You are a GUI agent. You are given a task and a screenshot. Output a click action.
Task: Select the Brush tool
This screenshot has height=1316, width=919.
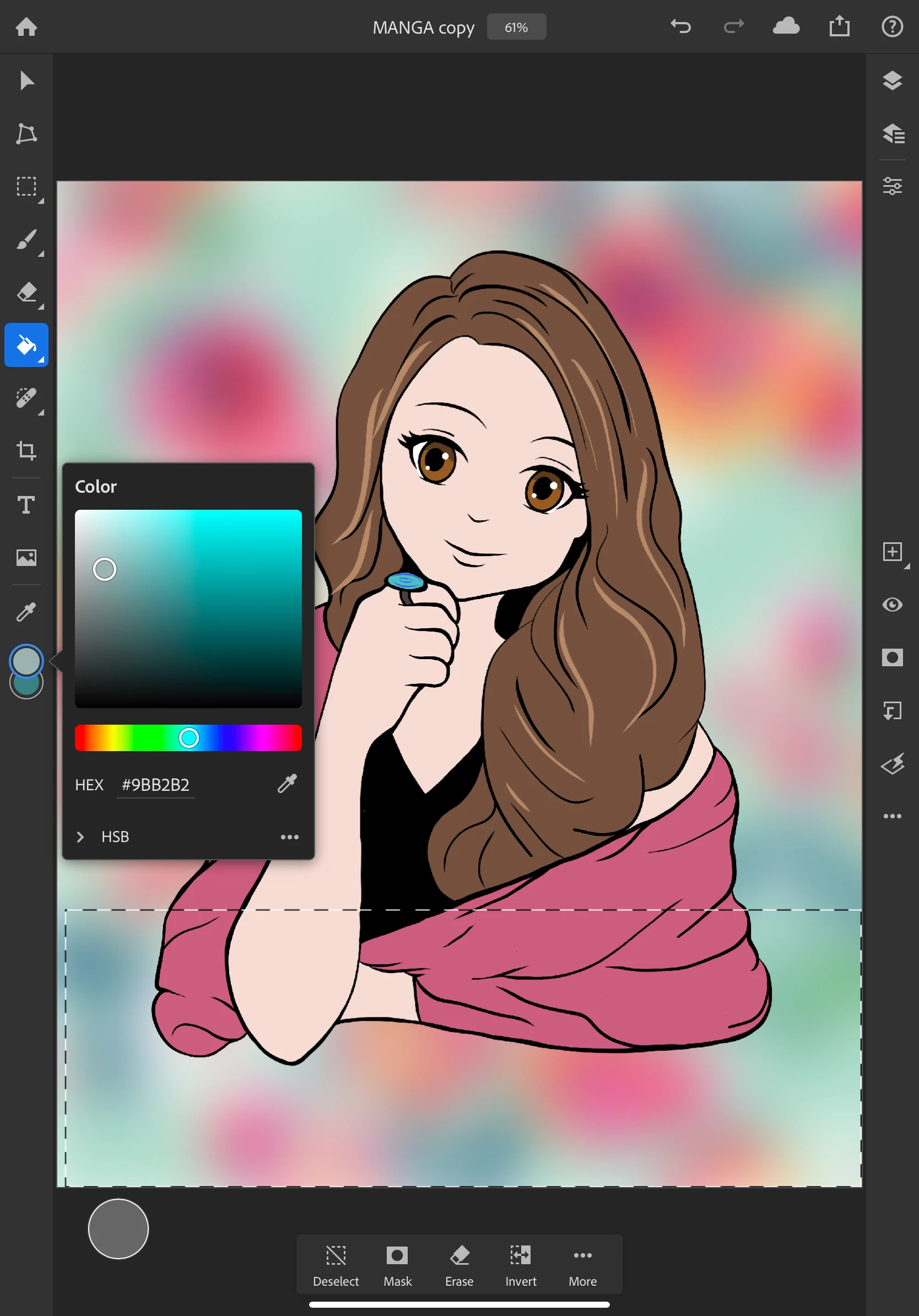pyautogui.click(x=26, y=240)
